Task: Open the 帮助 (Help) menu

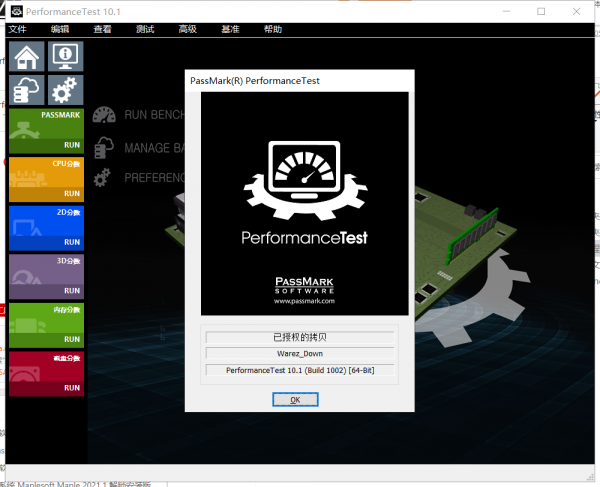Action: 273,29
